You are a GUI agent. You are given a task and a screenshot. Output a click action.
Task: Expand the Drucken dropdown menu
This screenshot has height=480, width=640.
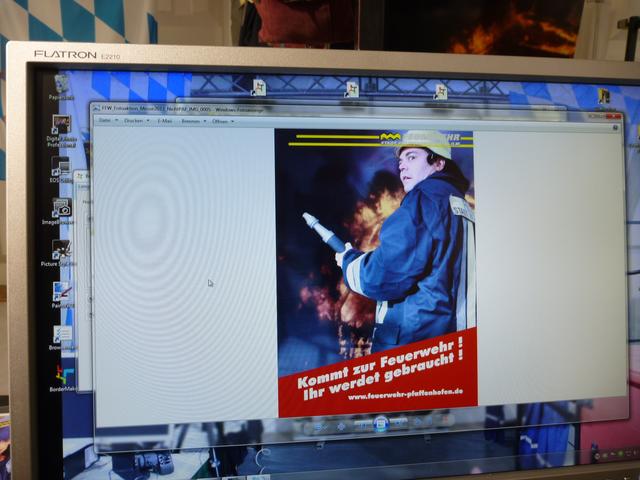point(134,120)
